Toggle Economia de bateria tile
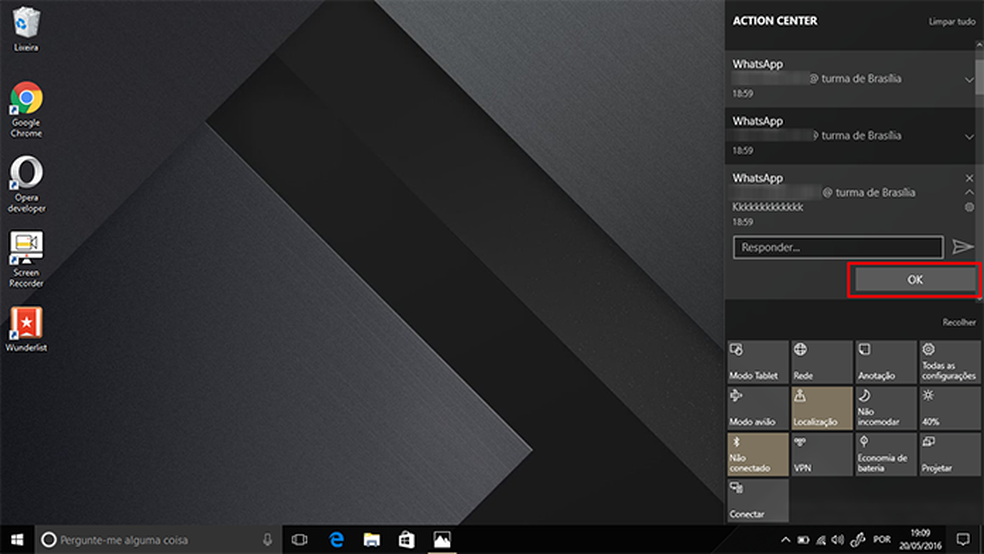The image size is (984, 554). [x=885, y=454]
